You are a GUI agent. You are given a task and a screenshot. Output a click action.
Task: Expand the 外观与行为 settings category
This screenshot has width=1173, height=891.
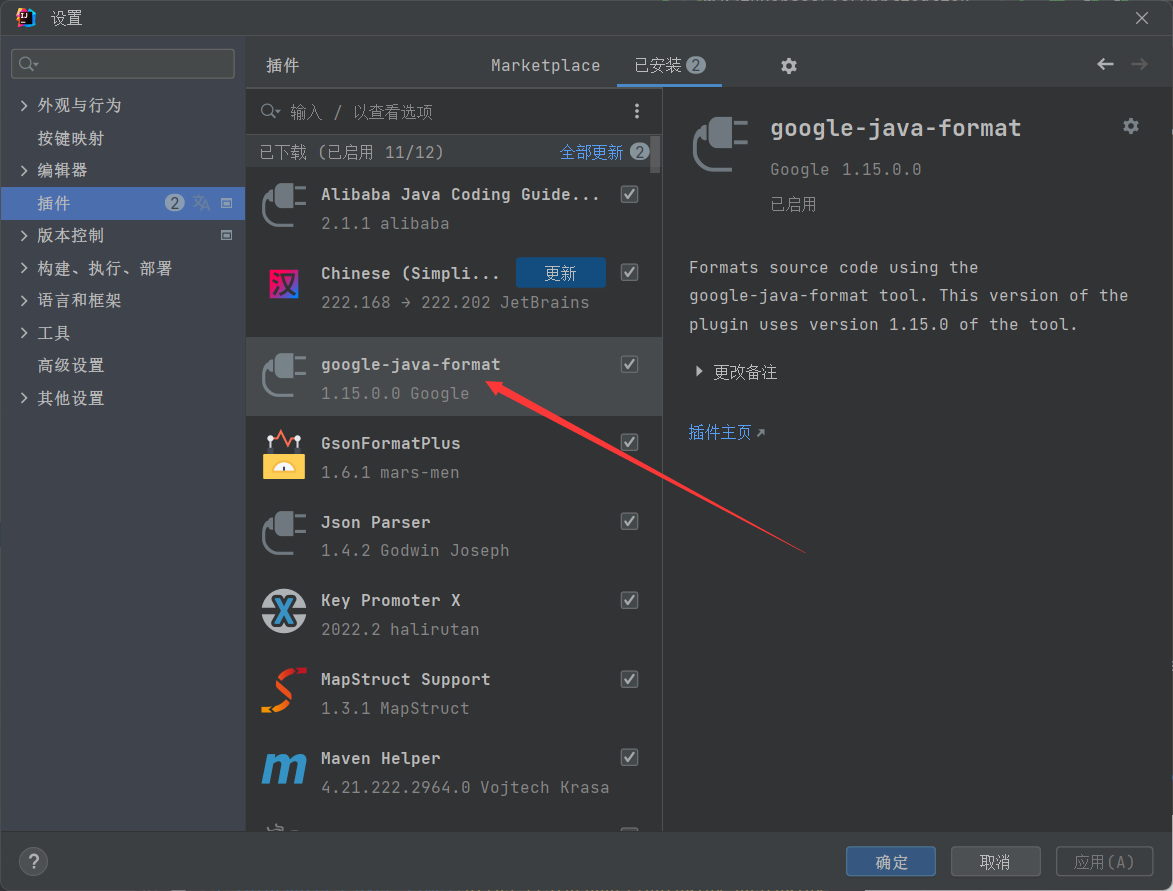pos(24,105)
